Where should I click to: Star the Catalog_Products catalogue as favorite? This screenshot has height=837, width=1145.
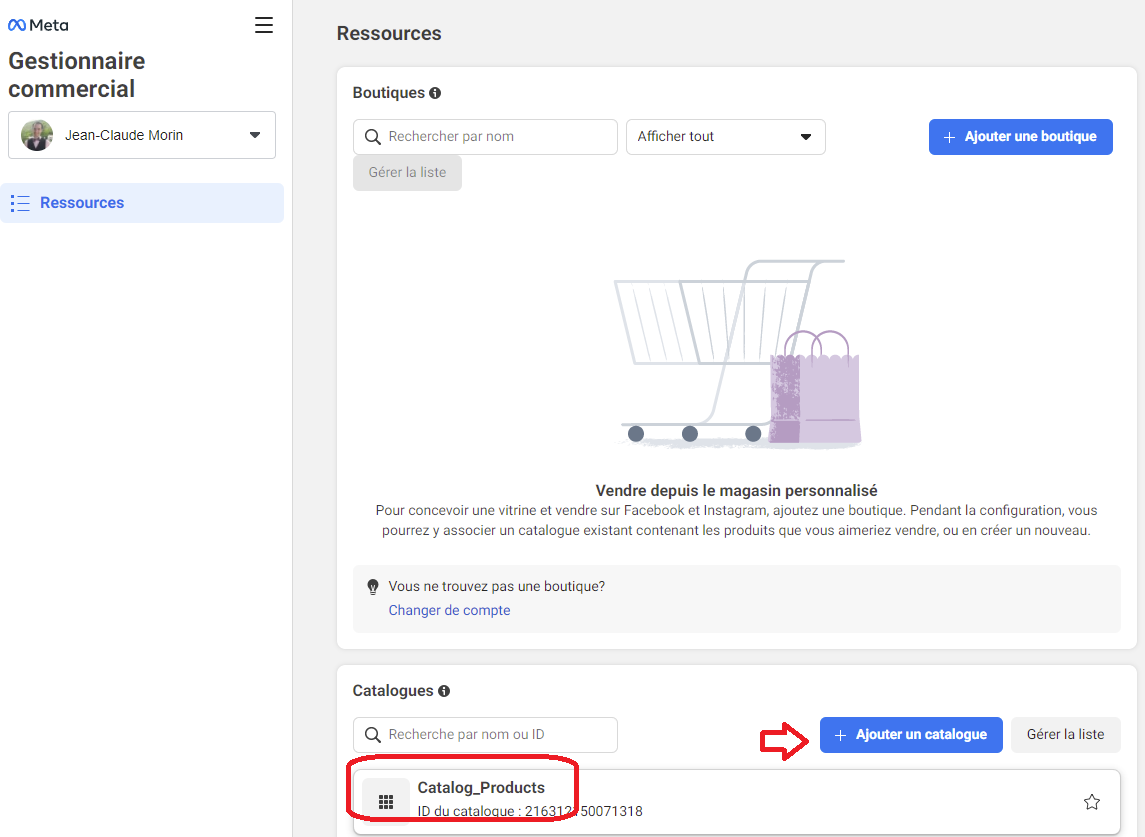pyautogui.click(x=1092, y=802)
